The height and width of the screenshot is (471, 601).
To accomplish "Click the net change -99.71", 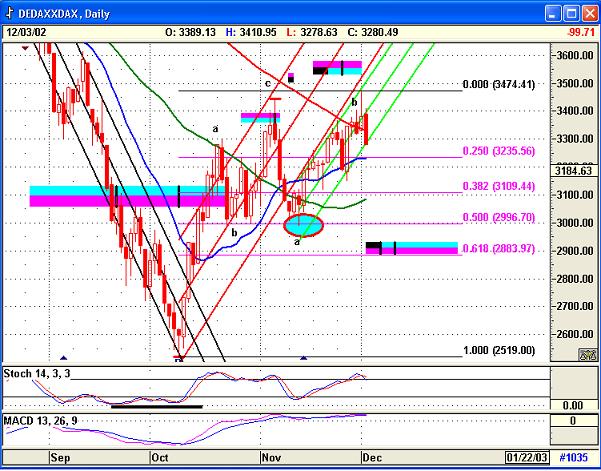I will click(x=581, y=32).
